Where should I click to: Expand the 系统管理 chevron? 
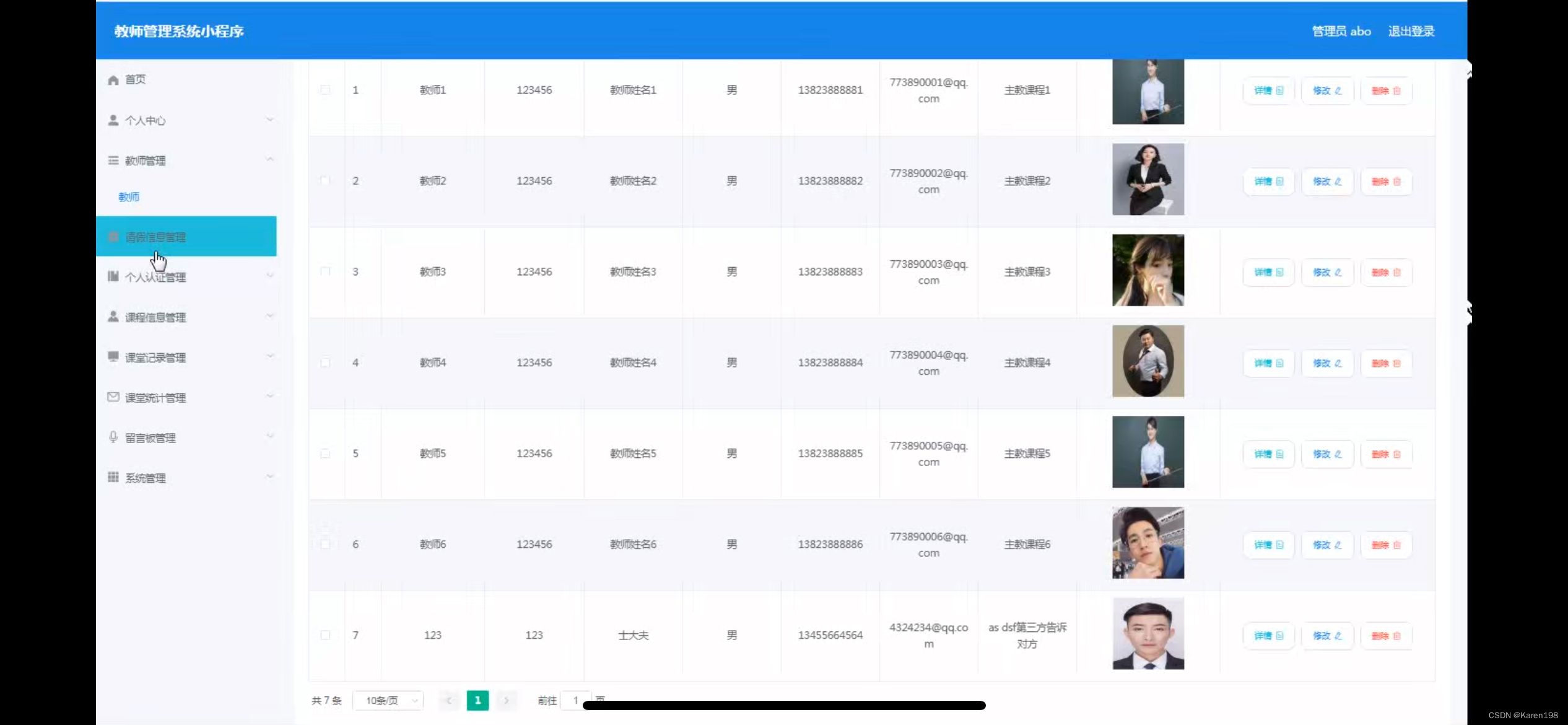[269, 477]
